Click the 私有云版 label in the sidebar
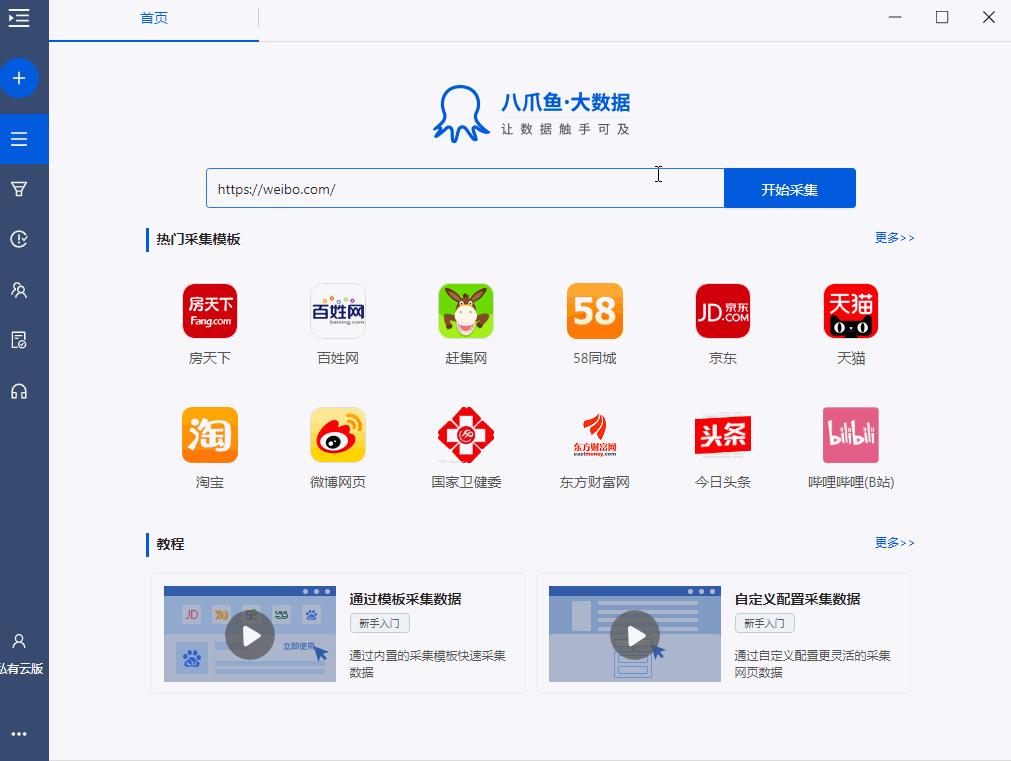Image resolution: width=1011 pixels, height=761 pixels. [x=21, y=669]
